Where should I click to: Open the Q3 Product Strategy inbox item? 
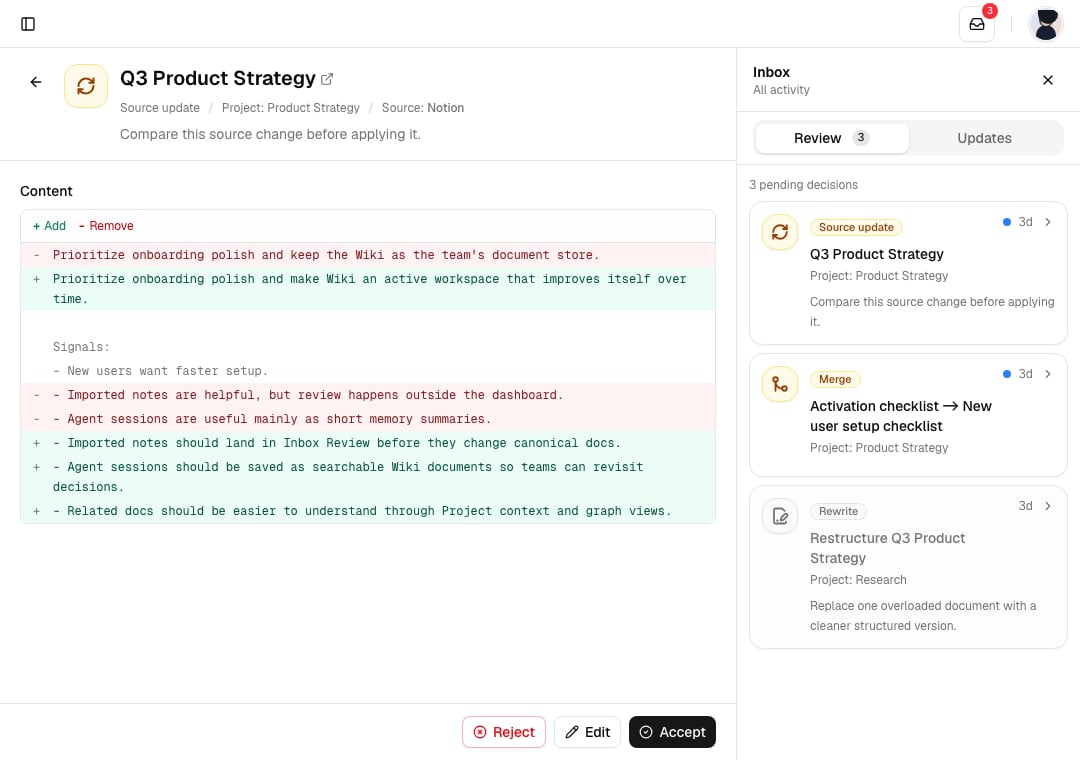(908, 274)
